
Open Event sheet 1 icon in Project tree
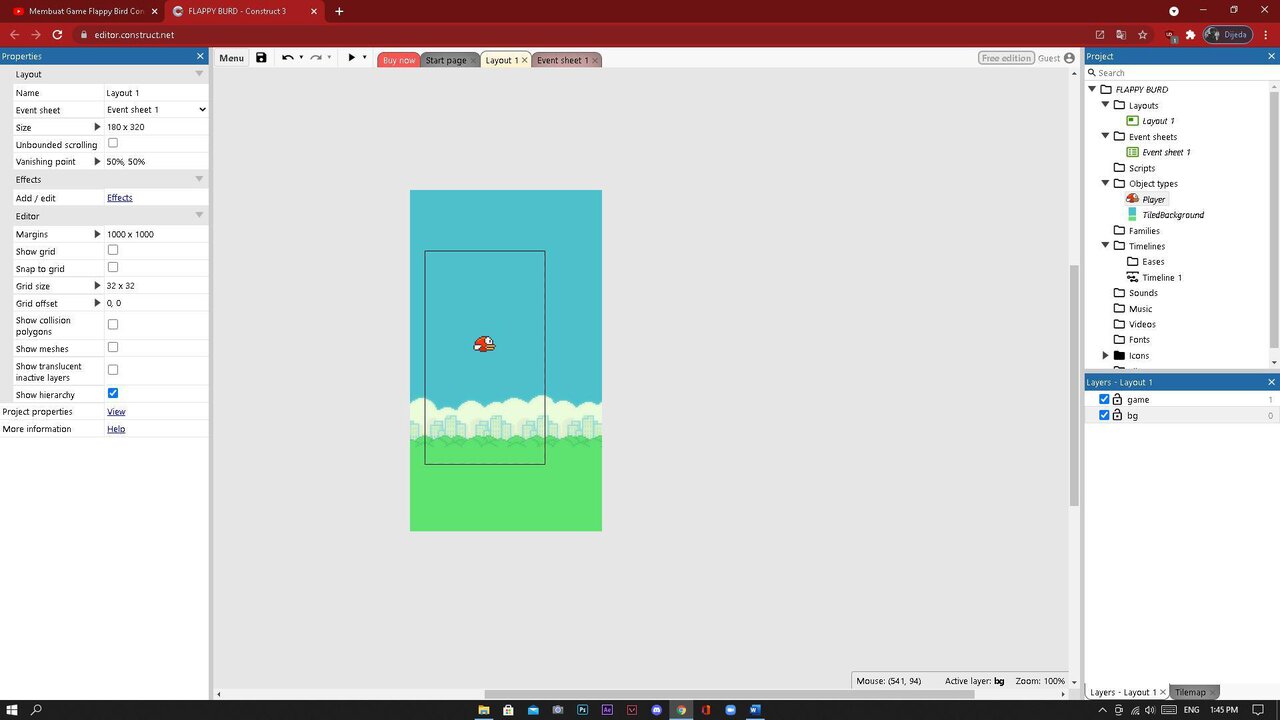pyautogui.click(x=1132, y=152)
